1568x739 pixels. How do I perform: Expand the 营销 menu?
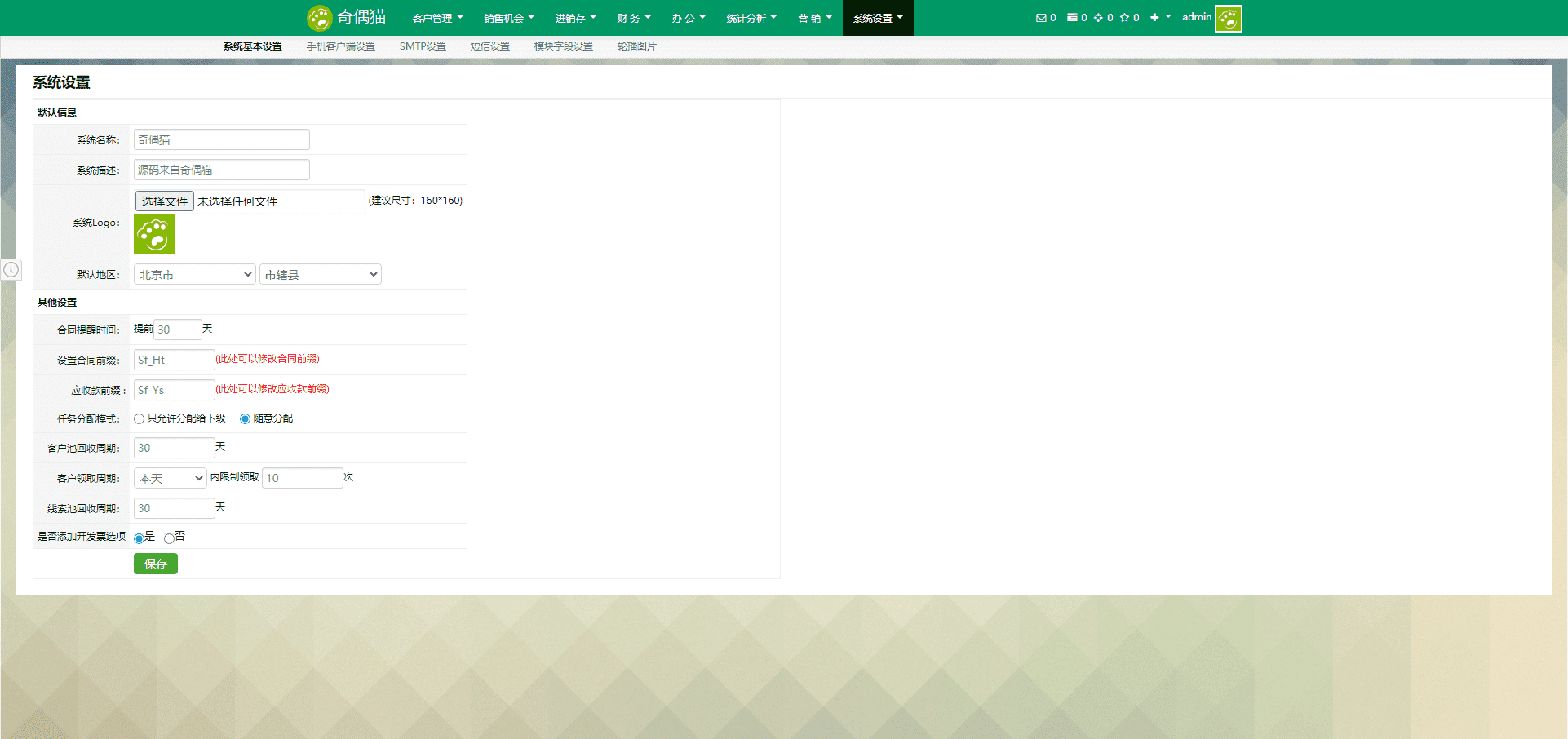tap(815, 18)
